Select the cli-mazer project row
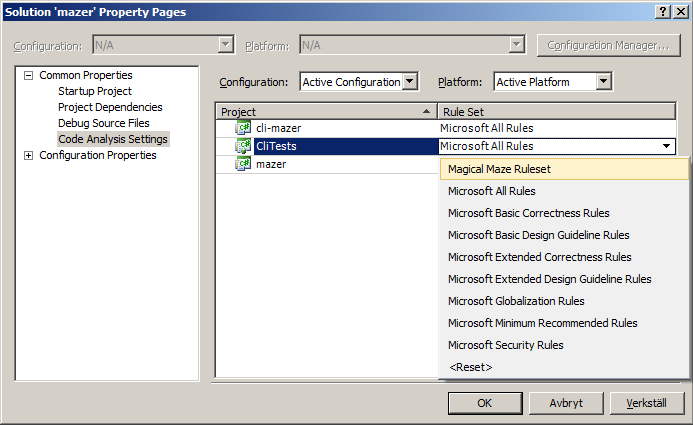Viewport: 693px width, 425px height. 446,128
